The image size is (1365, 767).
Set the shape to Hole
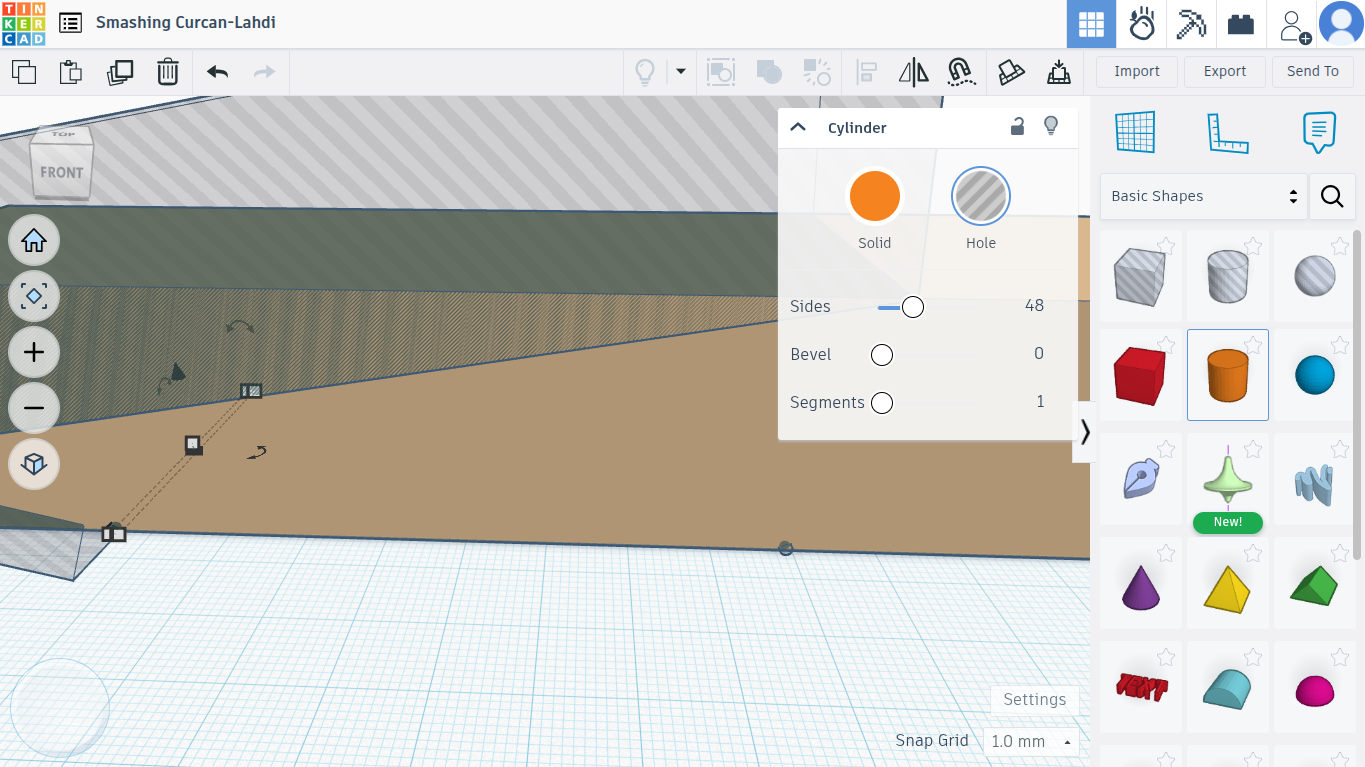tap(981, 196)
